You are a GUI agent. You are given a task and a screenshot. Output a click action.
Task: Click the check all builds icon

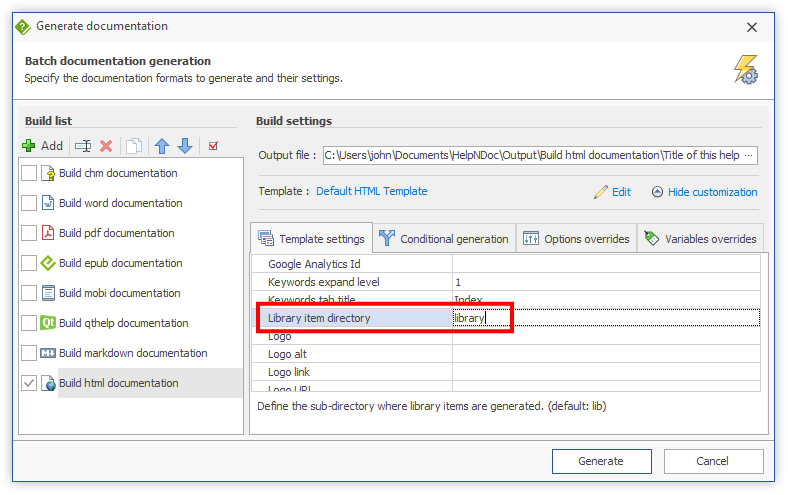[214, 146]
